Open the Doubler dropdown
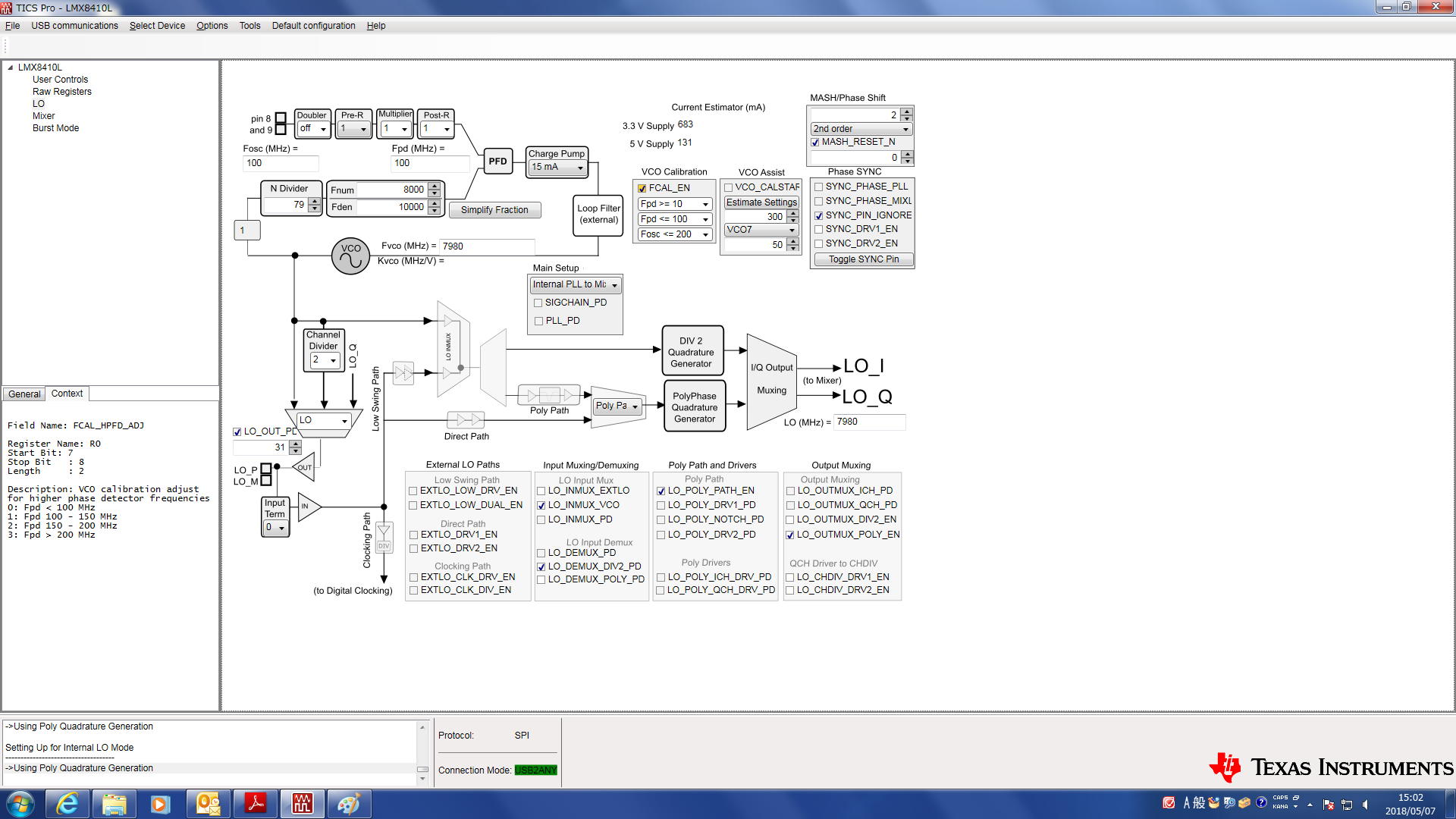Screen dimensions: 1456x819 [312, 129]
